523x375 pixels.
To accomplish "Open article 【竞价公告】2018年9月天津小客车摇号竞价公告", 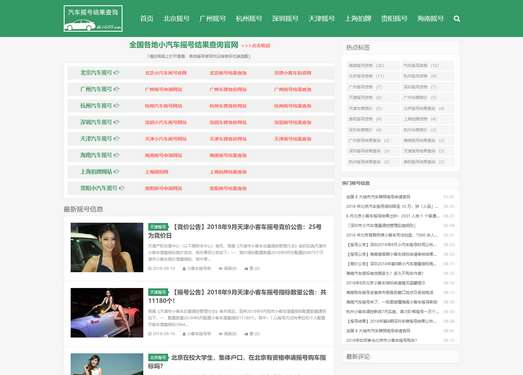I will coord(235,231).
